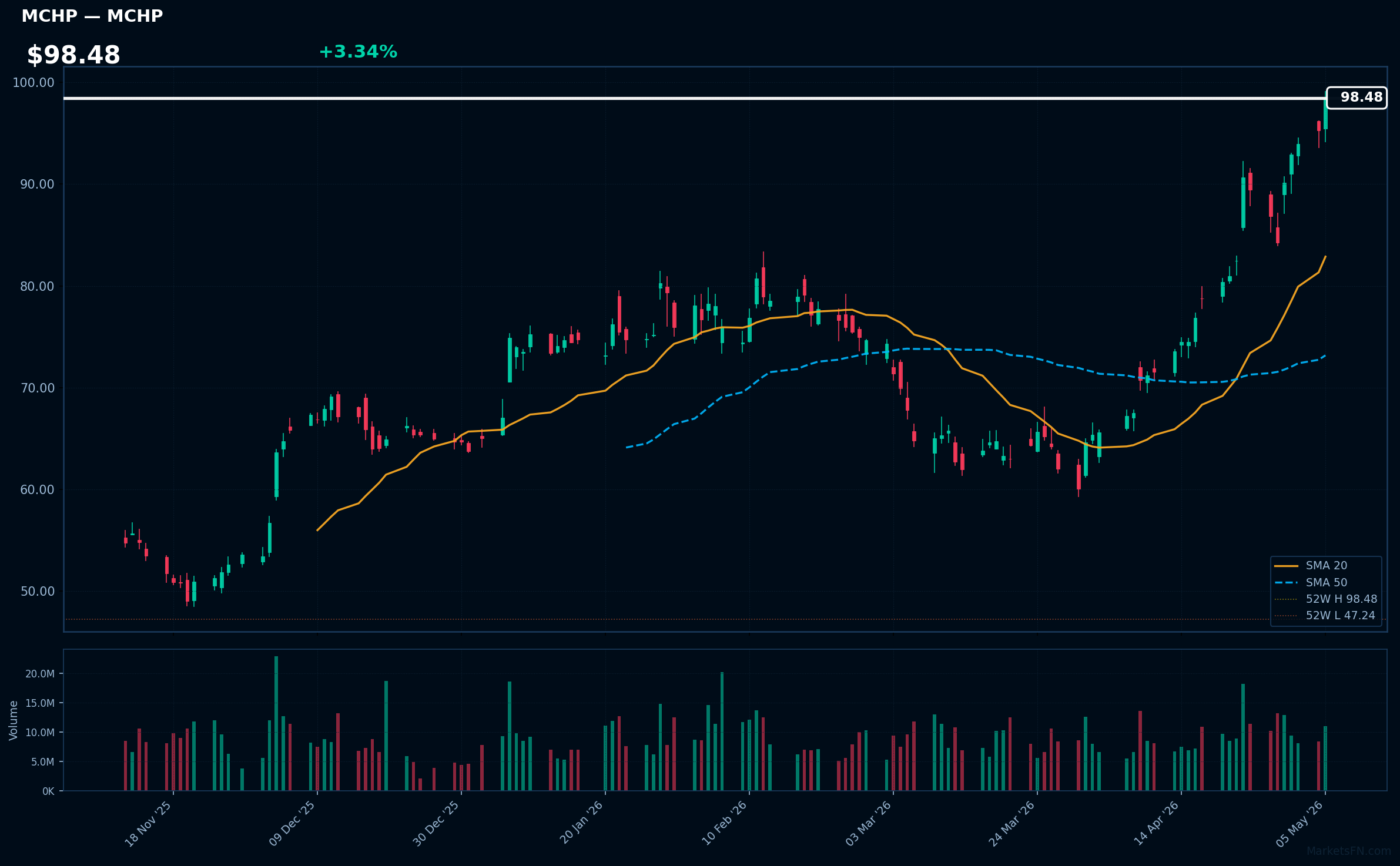Click the MCHP — MCHP chart title
1400x866 pixels.
92,16
